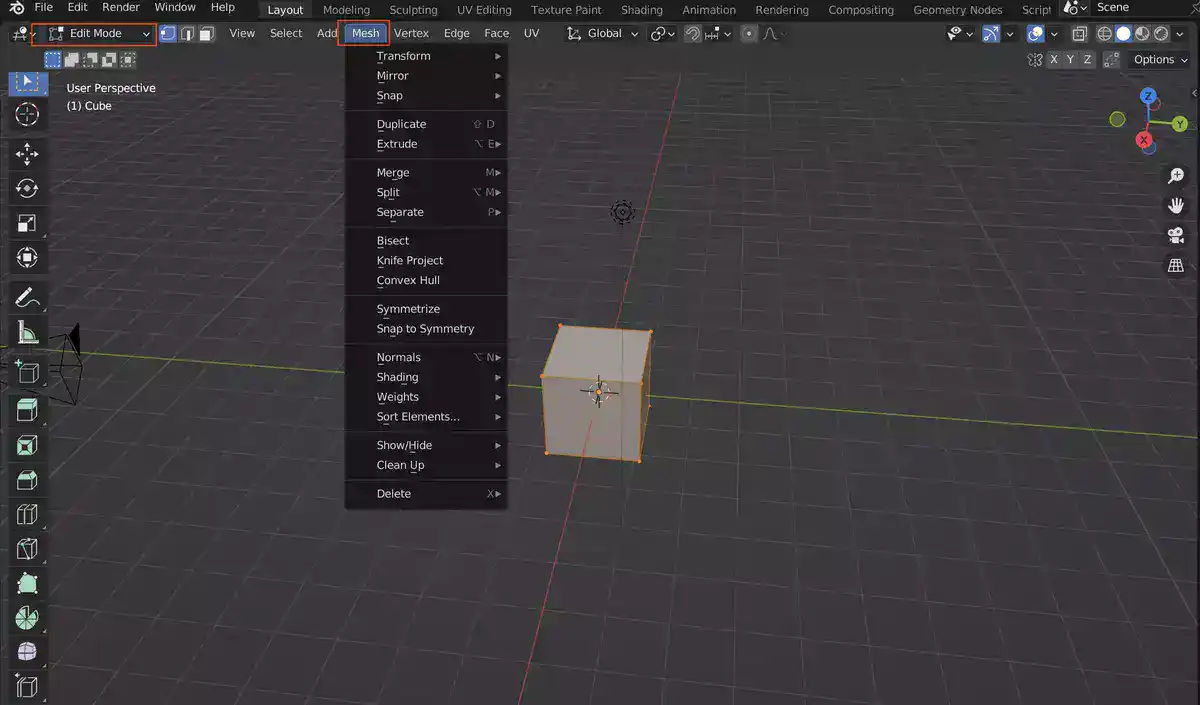Open object visibility filter dropdown
Viewport: 1200px width, 705px height.
pyautogui.click(x=960, y=33)
